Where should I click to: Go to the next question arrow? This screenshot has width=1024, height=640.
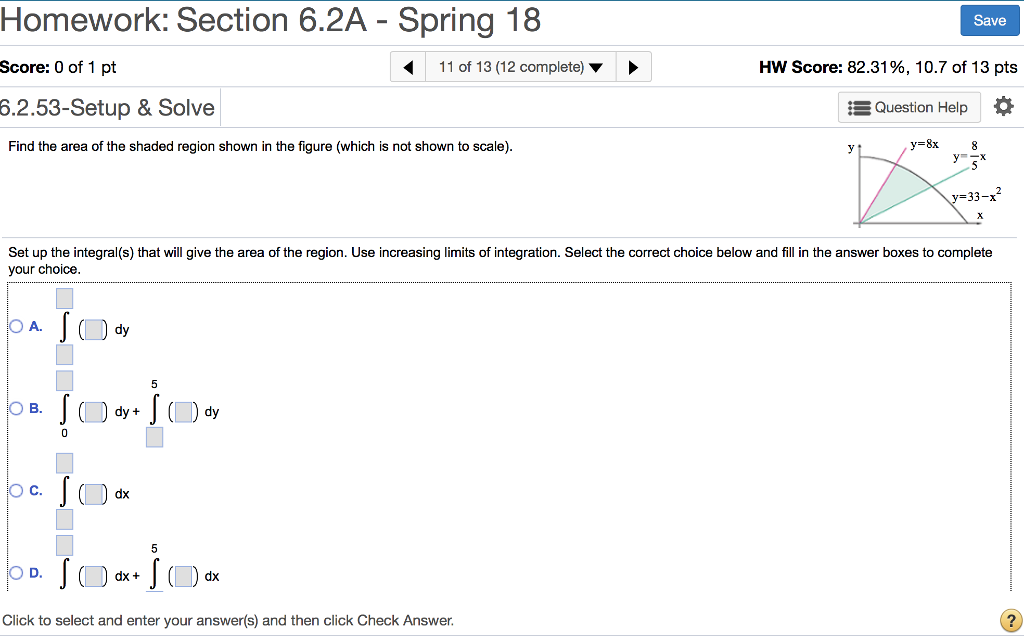click(633, 68)
